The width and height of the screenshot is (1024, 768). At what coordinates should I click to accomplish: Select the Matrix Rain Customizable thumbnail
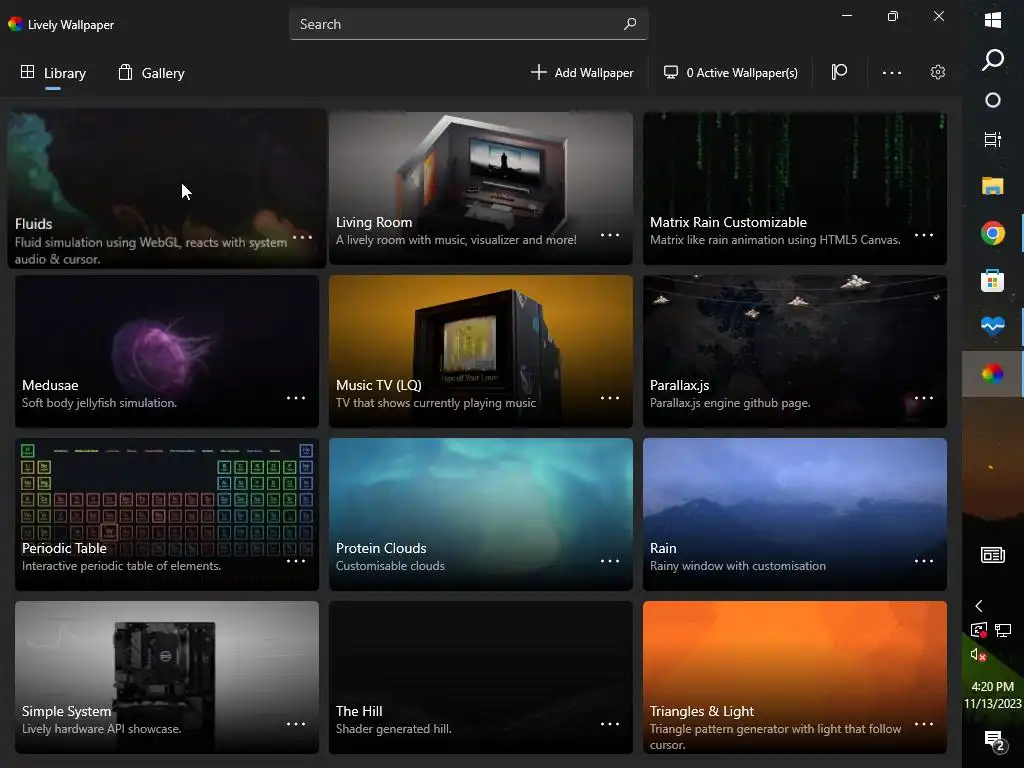pos(795,188)
